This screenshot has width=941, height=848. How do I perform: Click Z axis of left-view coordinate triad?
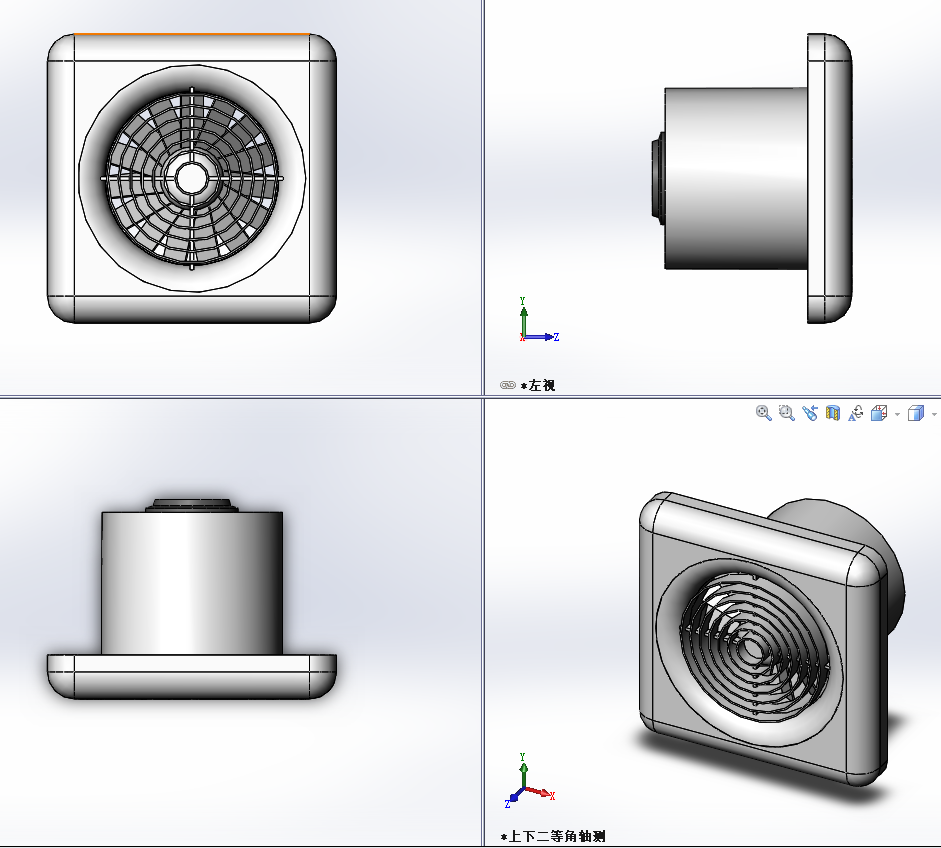click(x=542, y=337)
